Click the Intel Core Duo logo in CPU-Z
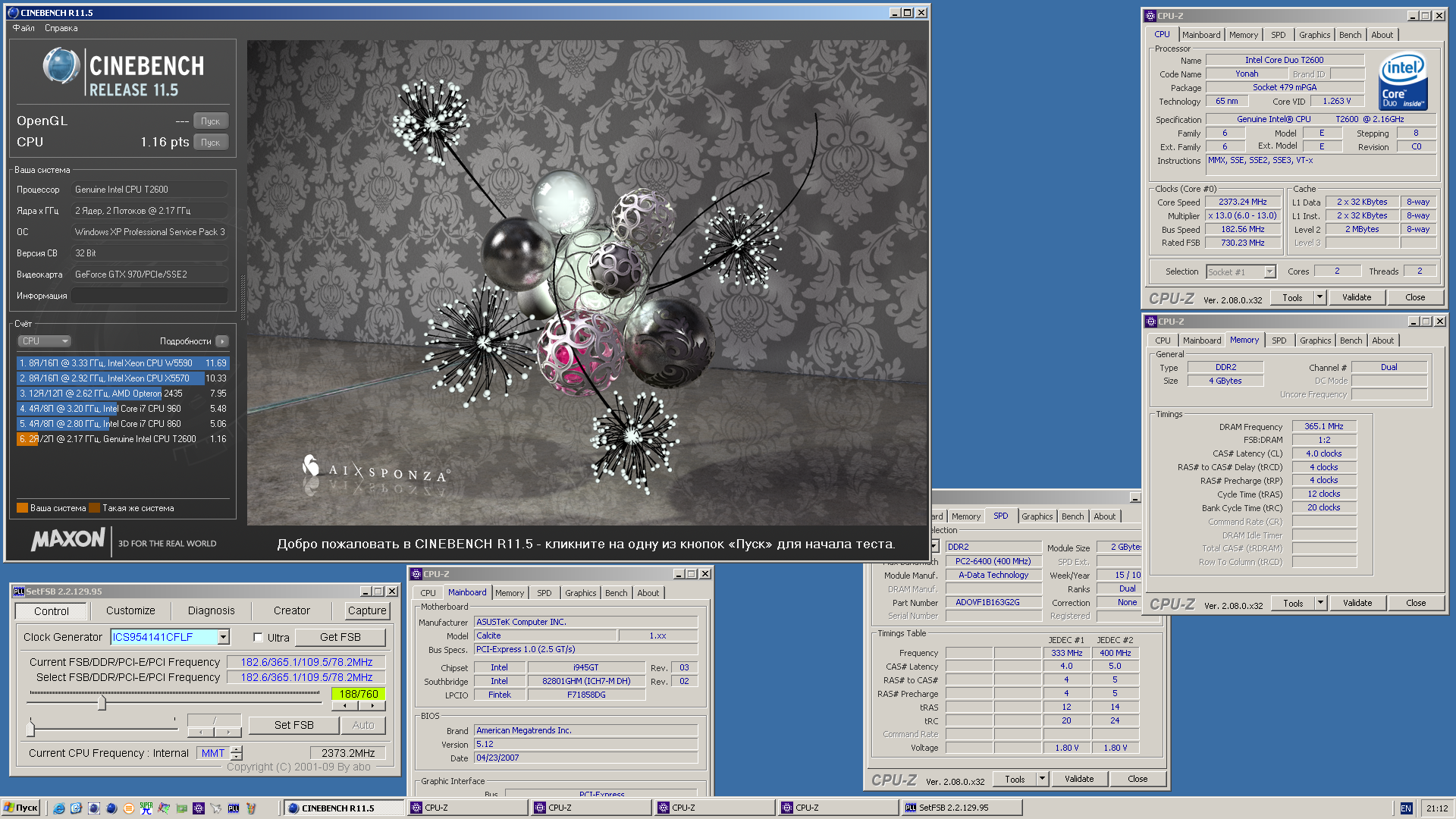The image size is (1456, 819). (1404, 81)
